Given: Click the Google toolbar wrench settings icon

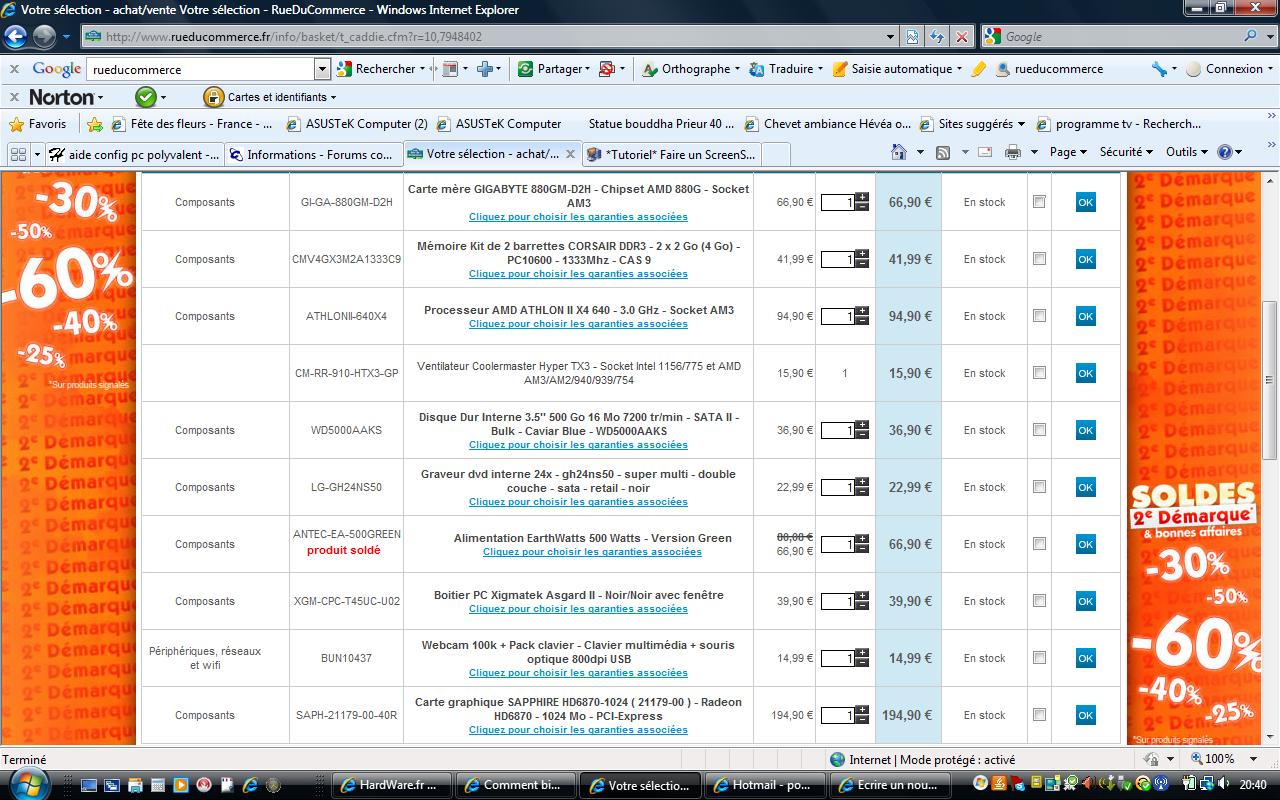Looking at the screenshot, I should [1159, 69].
